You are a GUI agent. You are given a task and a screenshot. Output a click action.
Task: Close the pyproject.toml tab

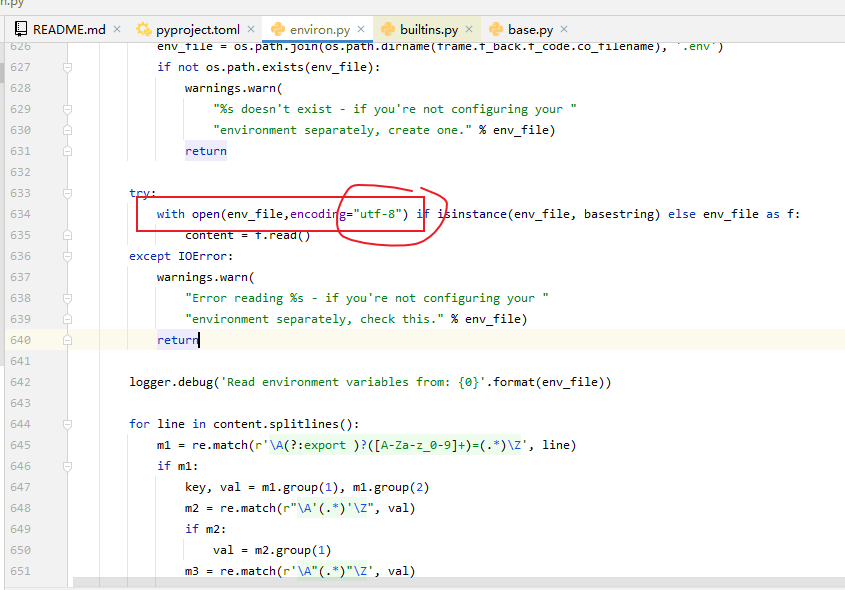tap(251, 29)
